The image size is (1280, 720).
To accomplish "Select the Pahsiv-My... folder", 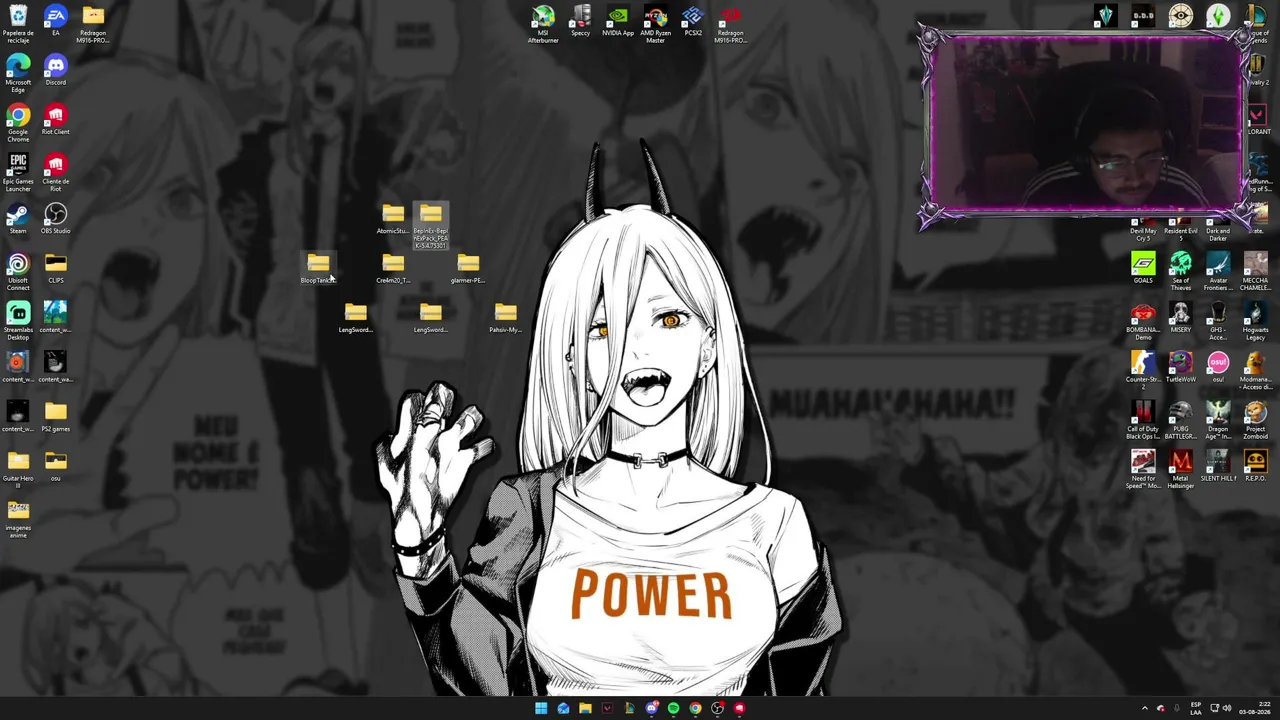I will pyautogui.click(x=505, y=318).
